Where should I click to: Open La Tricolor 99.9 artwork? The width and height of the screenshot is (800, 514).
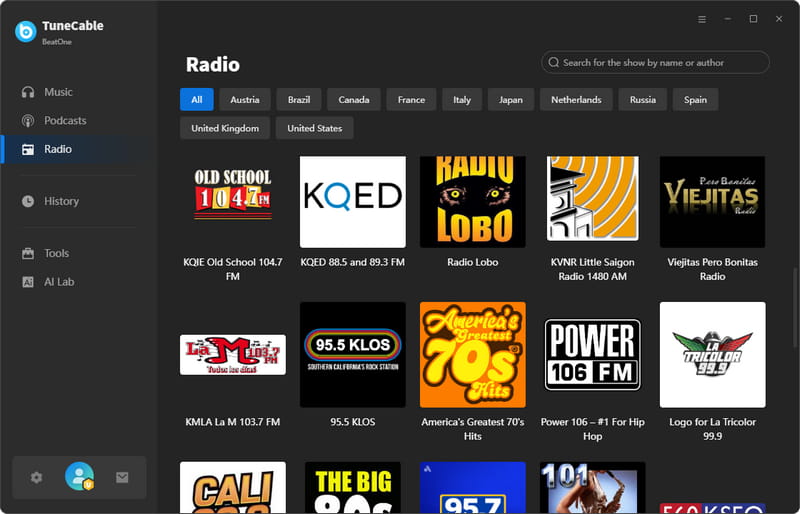pos(712,355)
